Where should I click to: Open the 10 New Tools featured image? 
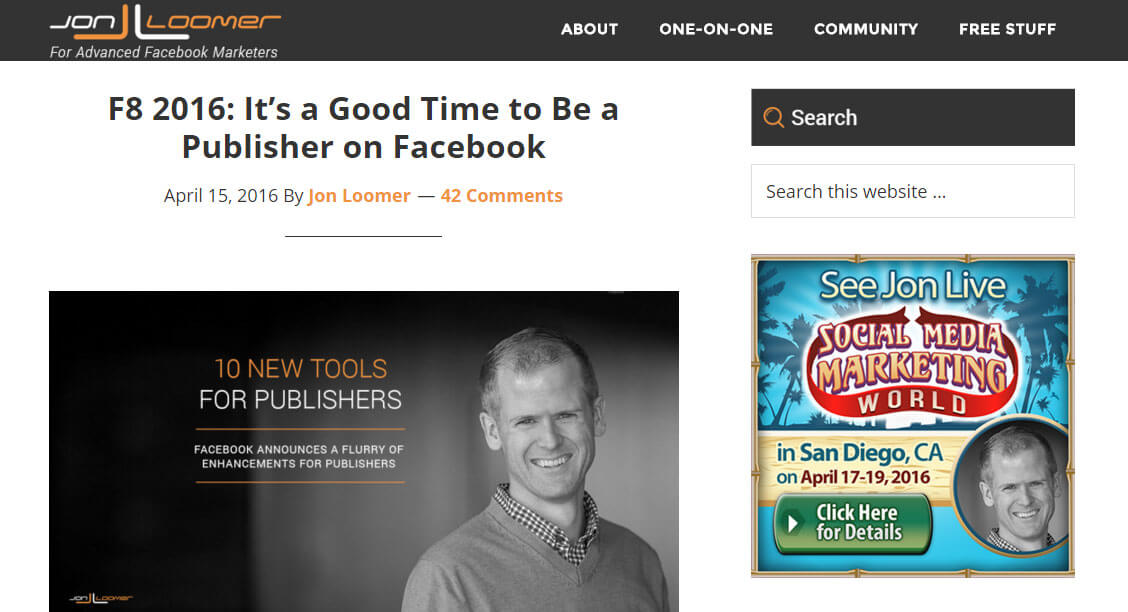click(363, 452)
